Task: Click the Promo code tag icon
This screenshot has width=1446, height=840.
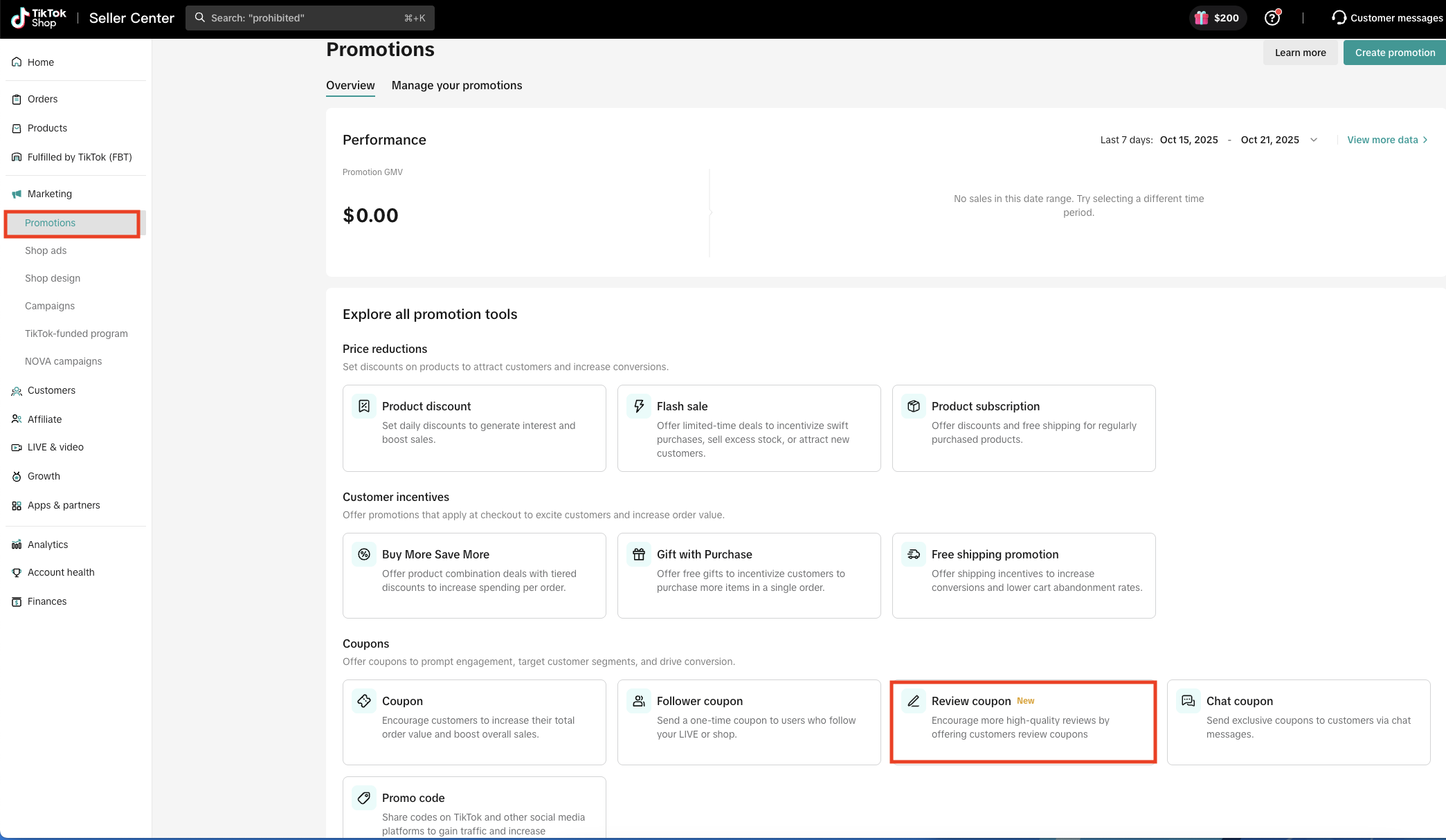Action: 364,798
